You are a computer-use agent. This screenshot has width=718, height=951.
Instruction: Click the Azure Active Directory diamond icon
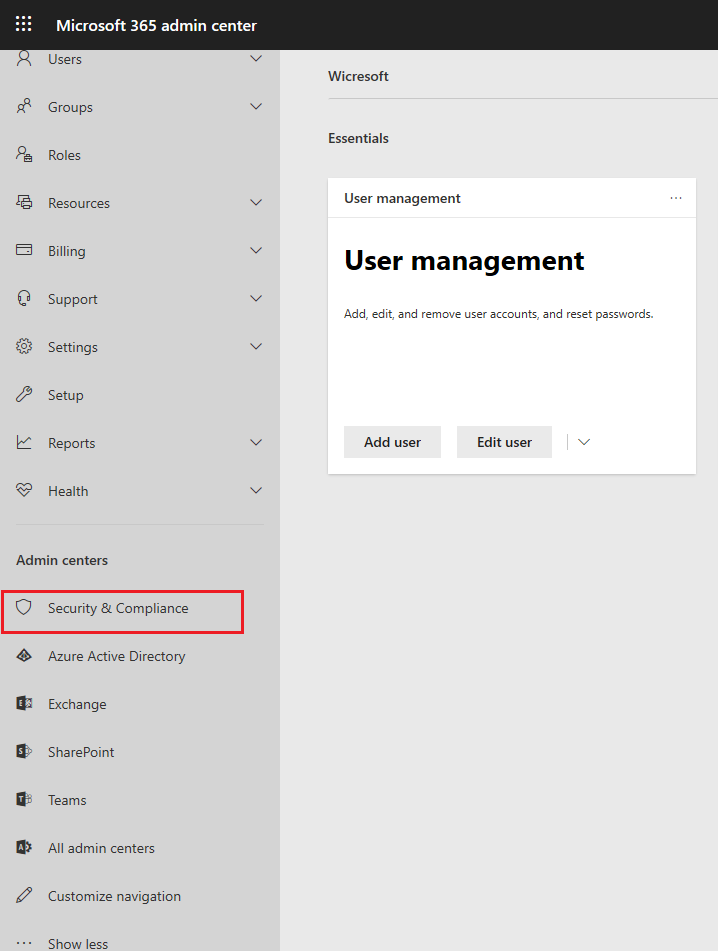pyautogui.click(x=24, y=656)
